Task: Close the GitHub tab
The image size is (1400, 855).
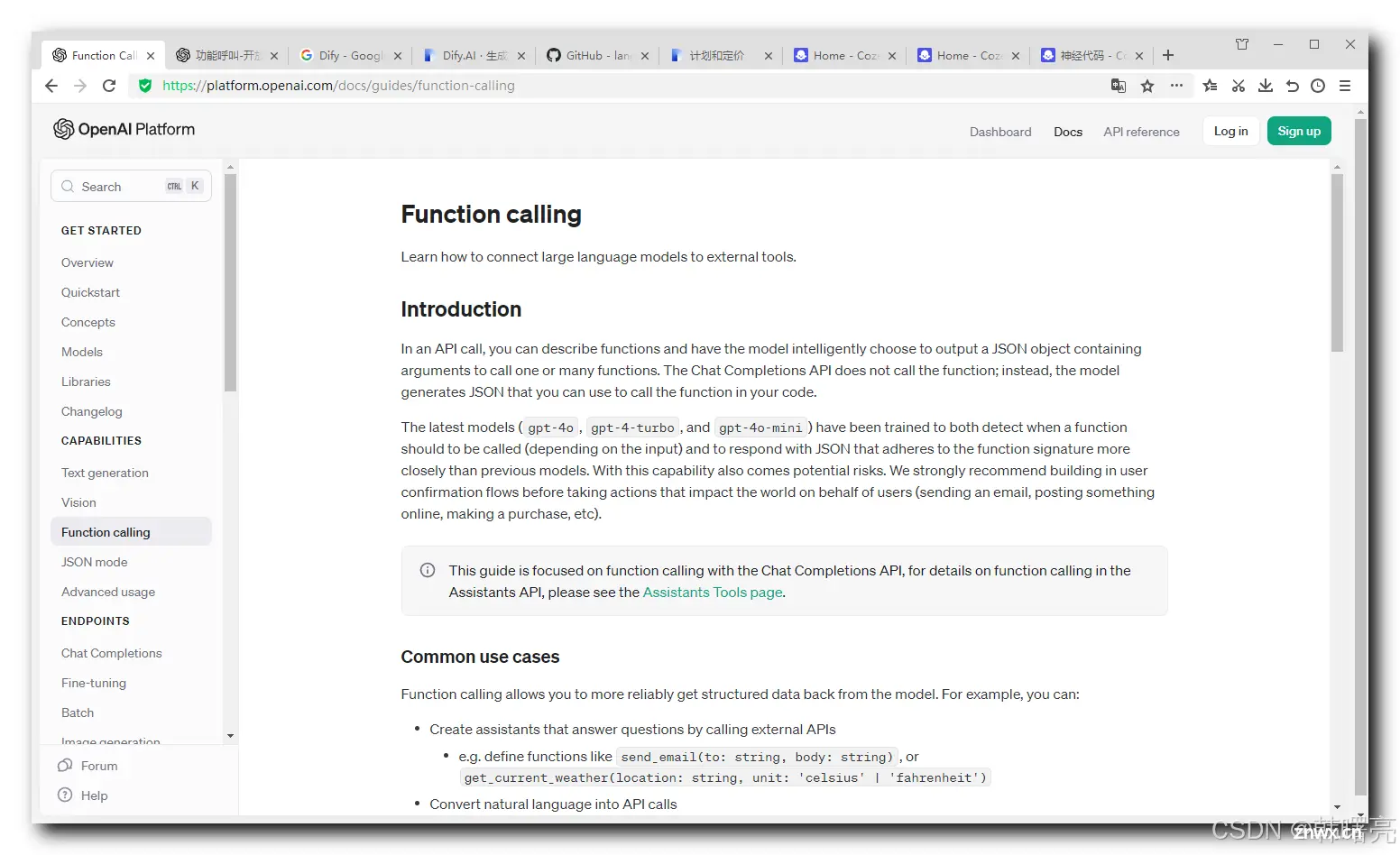Action: pyautogui.click(x=645, y=56)
